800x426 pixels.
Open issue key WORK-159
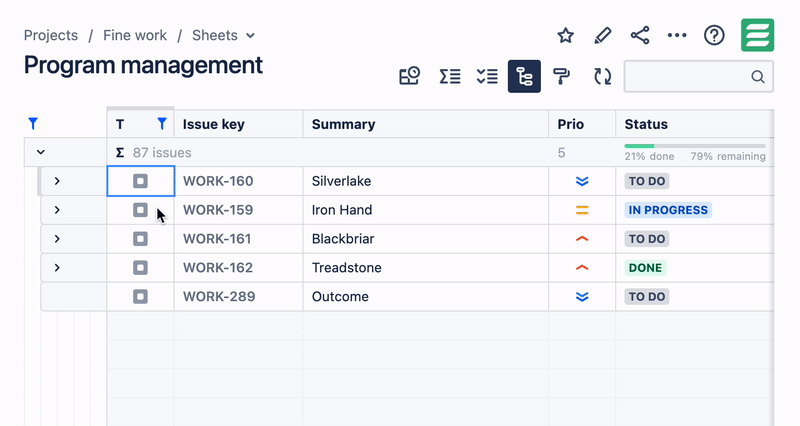[x=218, y=210]
